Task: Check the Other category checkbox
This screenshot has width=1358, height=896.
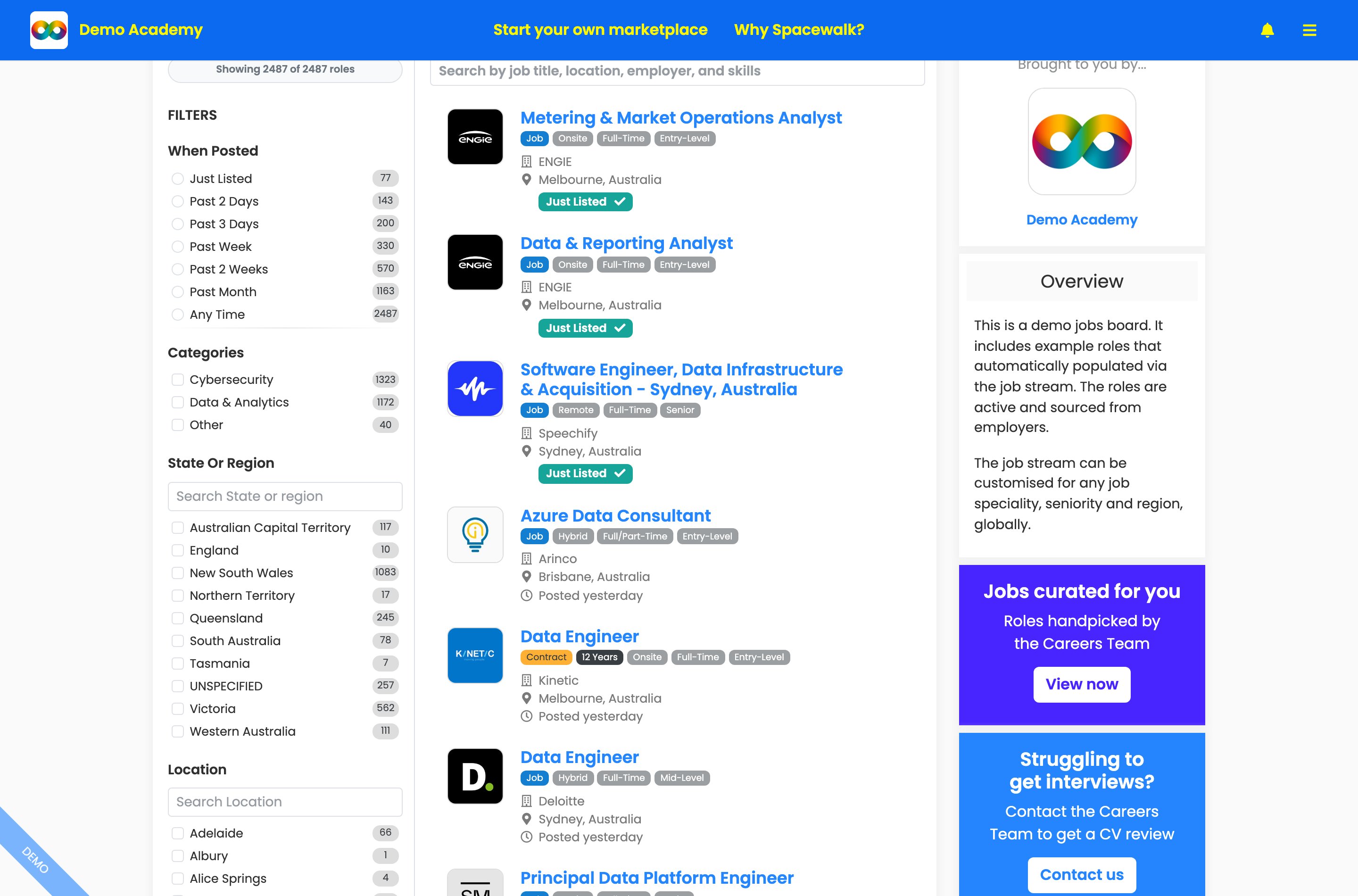Action: [178, 425]
